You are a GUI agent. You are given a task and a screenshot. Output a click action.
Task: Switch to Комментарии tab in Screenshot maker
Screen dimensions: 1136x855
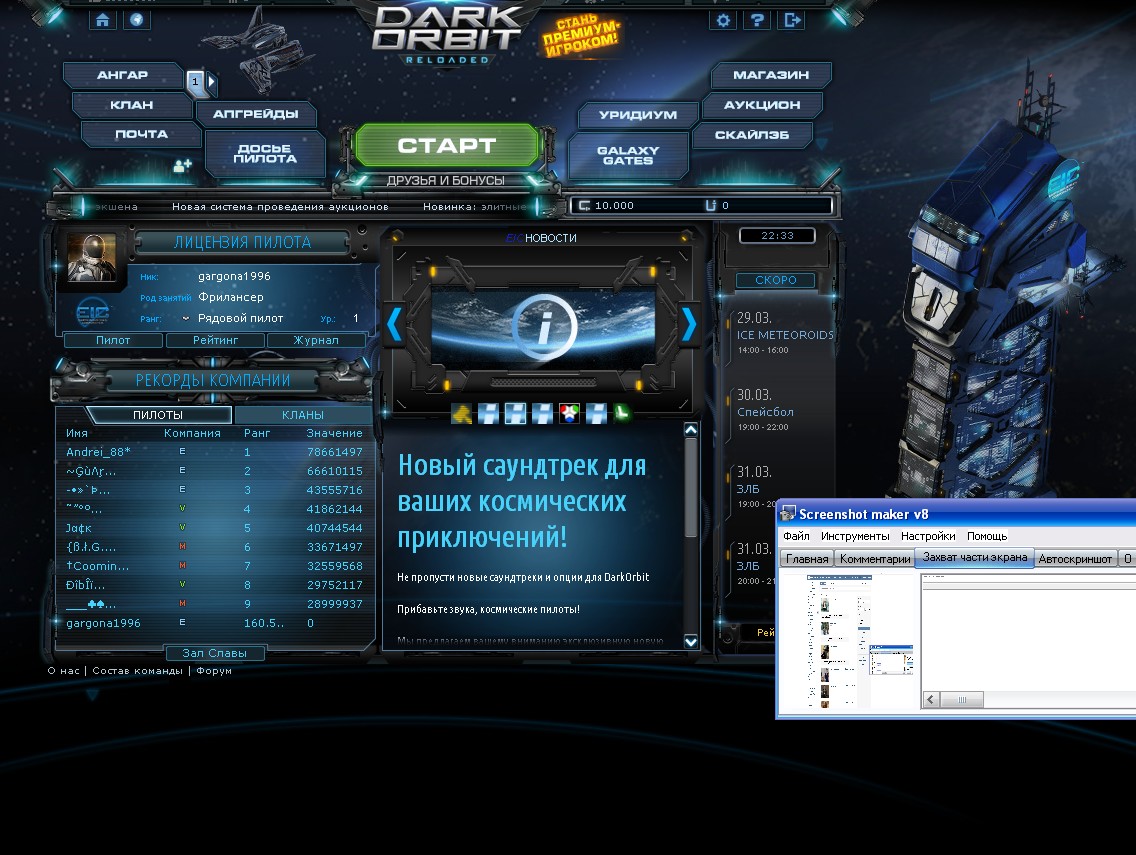(x=875, y=559)
